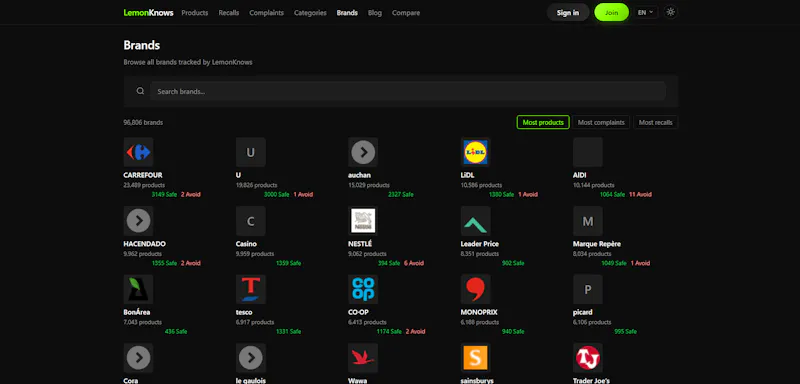Open the auchan brand name link
800x384 pixels.
[x=359, y=175]
